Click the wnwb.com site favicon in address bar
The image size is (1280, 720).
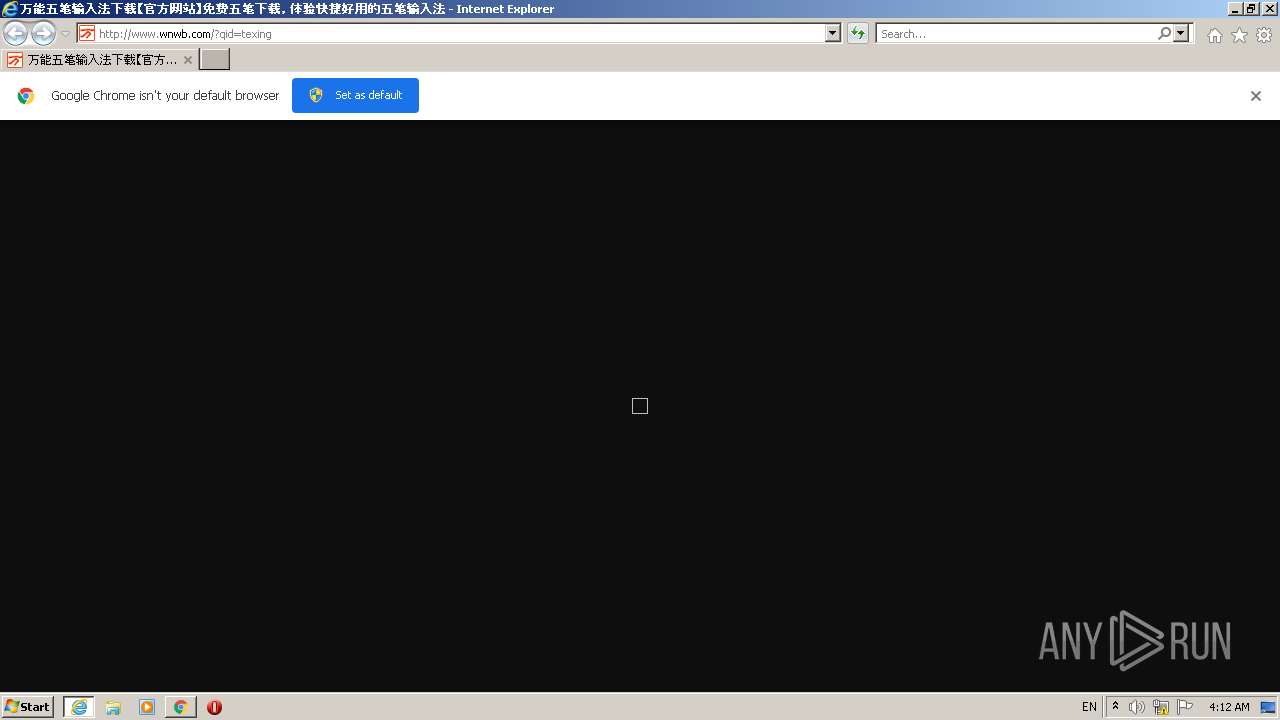(87, 33)
